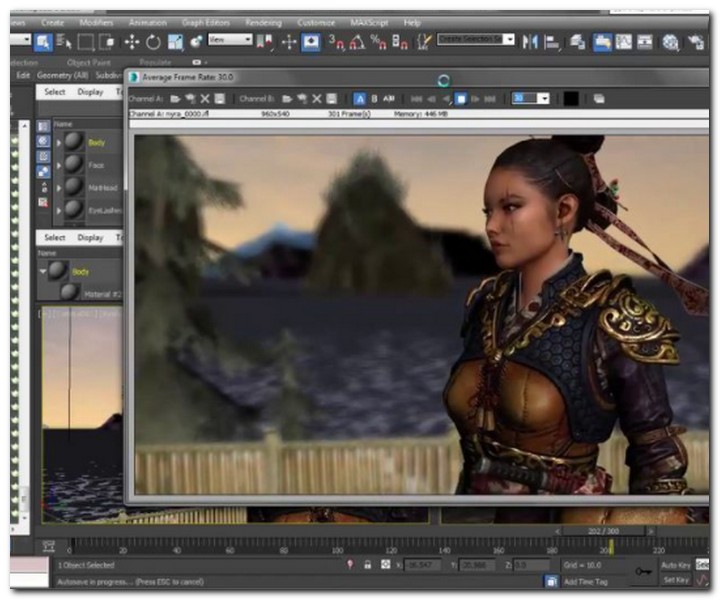Viewport: 721px width, 600px height.
Task: Open file in Channel A
Action: (175, 99)
